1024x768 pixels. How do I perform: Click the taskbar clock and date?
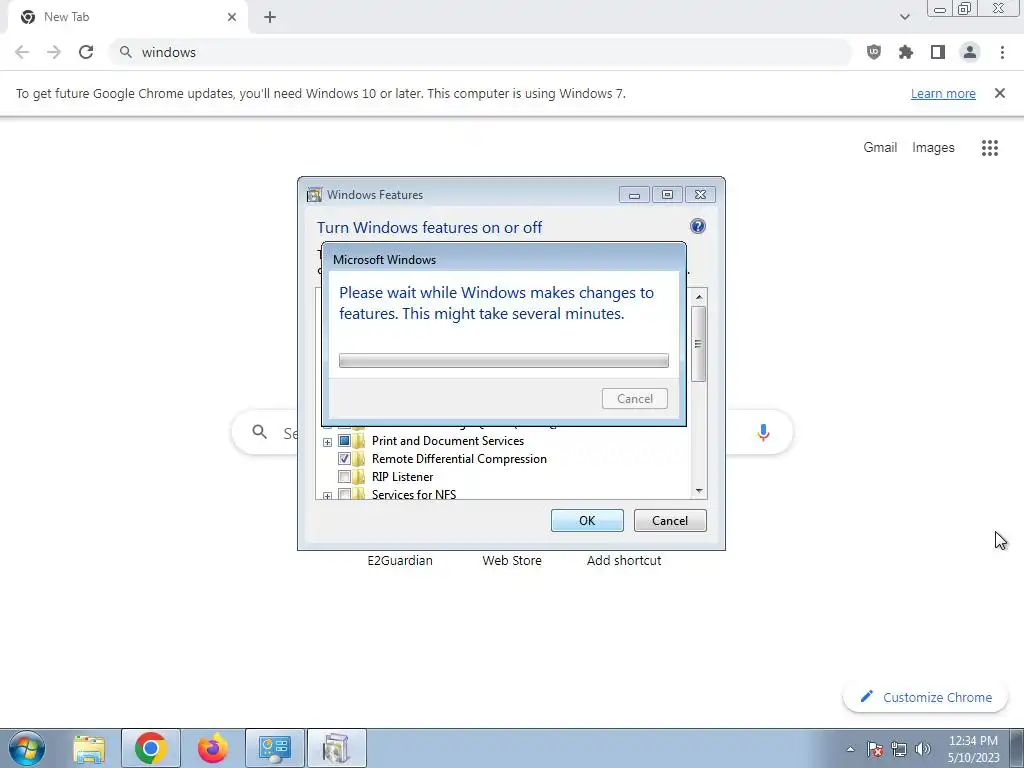pyautogui.click(x=973, y=749)
